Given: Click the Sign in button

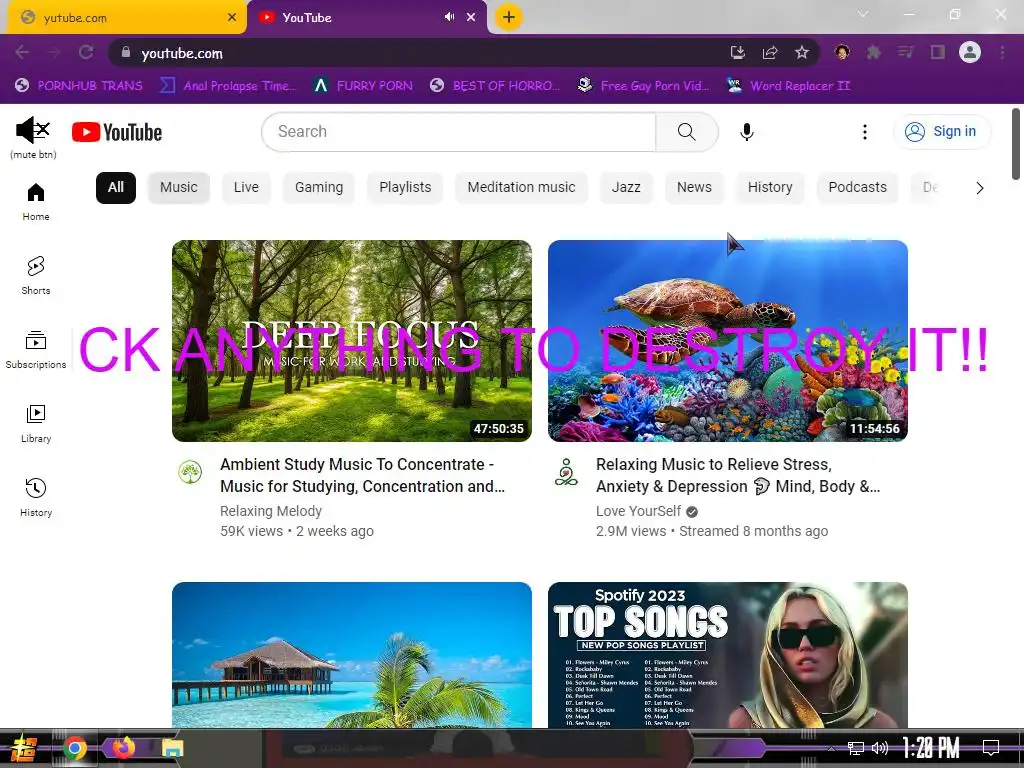Looking at the screenshot, I should (x=941, y=131).
